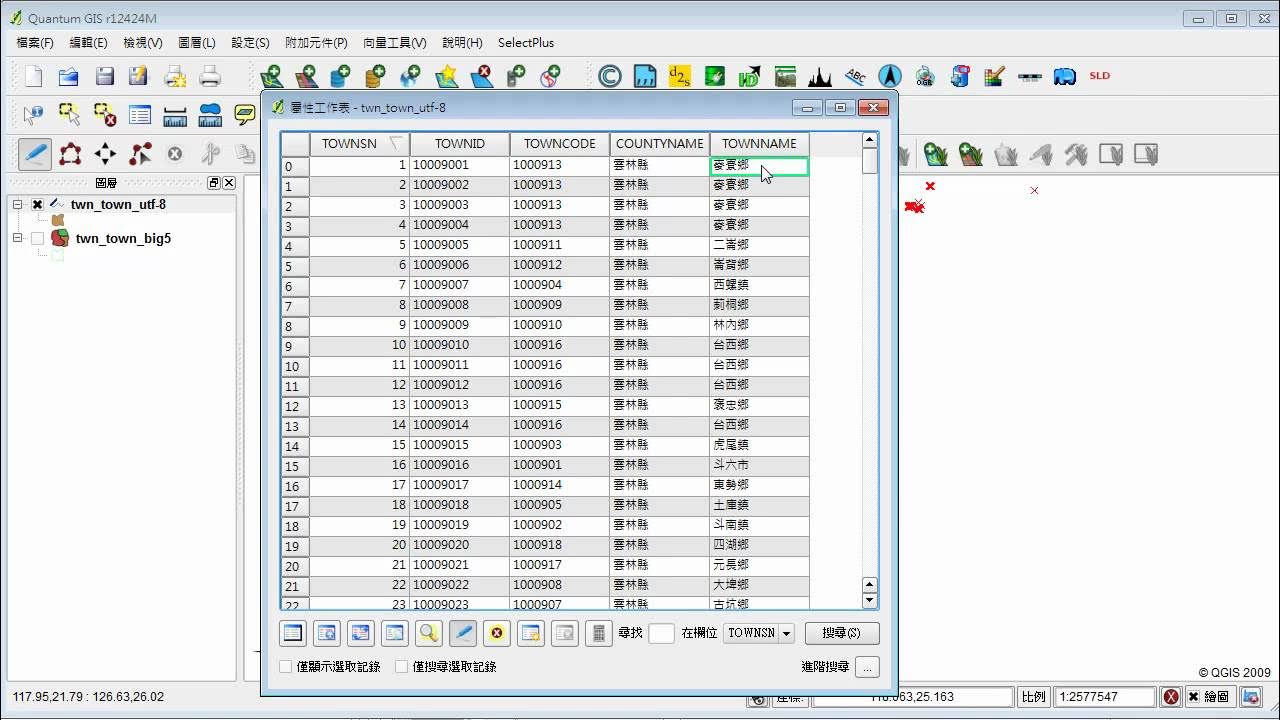Sort by COUNTYNAME column header

(x=660, y=144)
